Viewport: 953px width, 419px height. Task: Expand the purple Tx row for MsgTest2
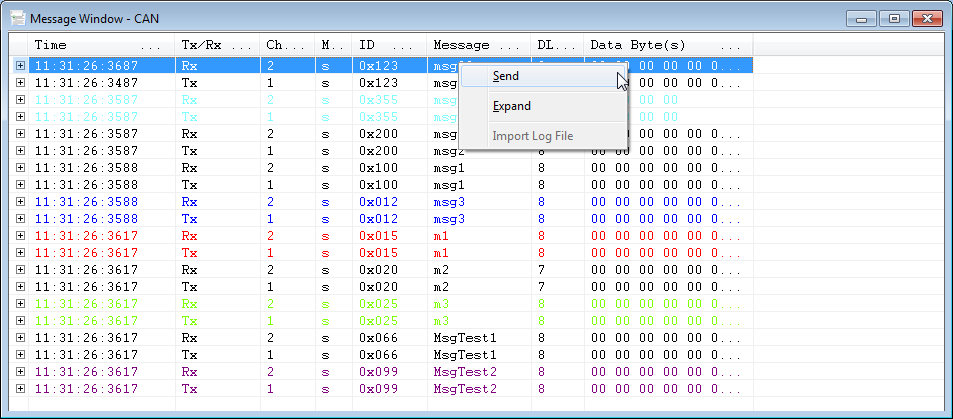click(x=20, y=389)
